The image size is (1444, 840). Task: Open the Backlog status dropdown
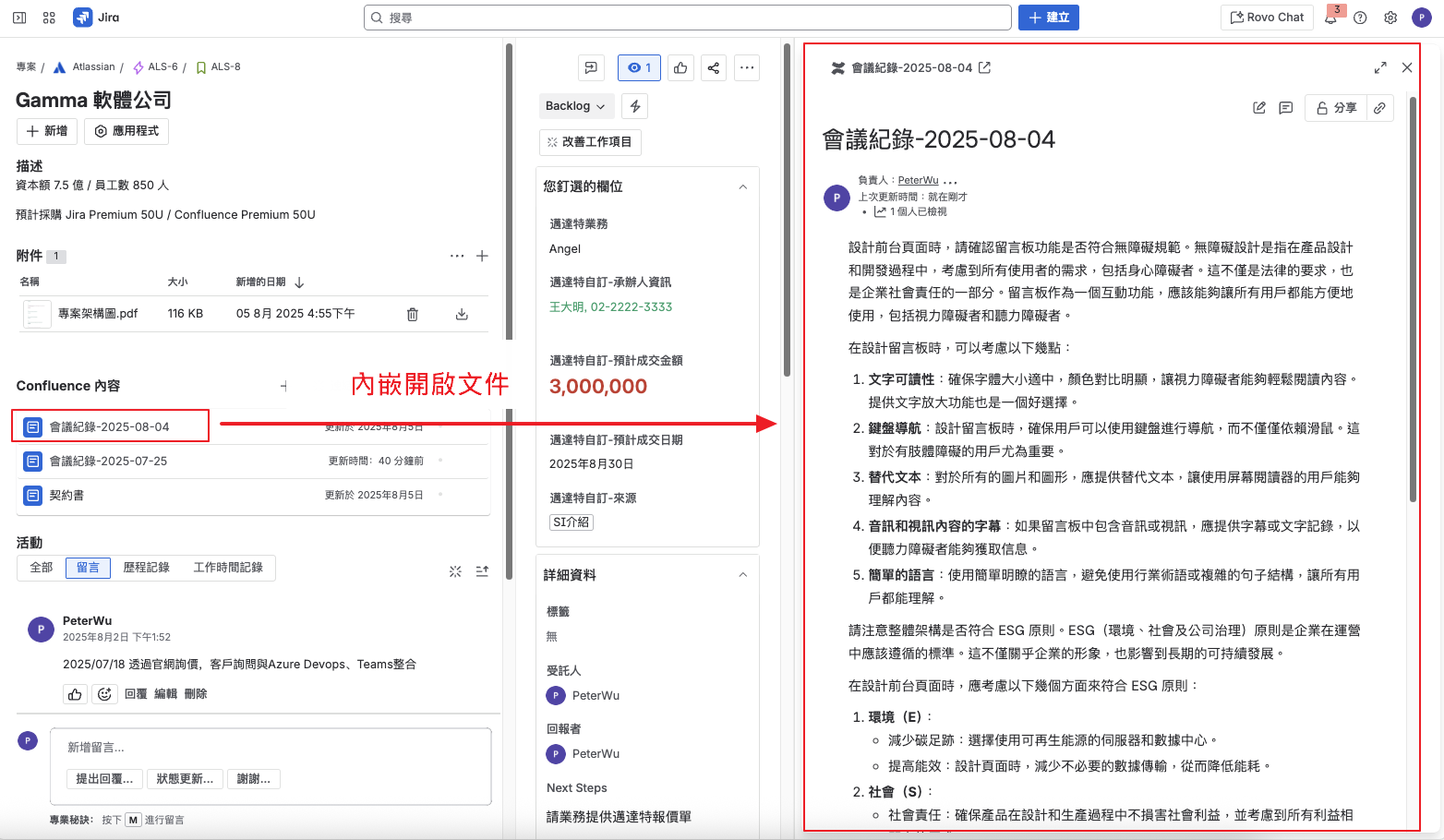[575, 106]
